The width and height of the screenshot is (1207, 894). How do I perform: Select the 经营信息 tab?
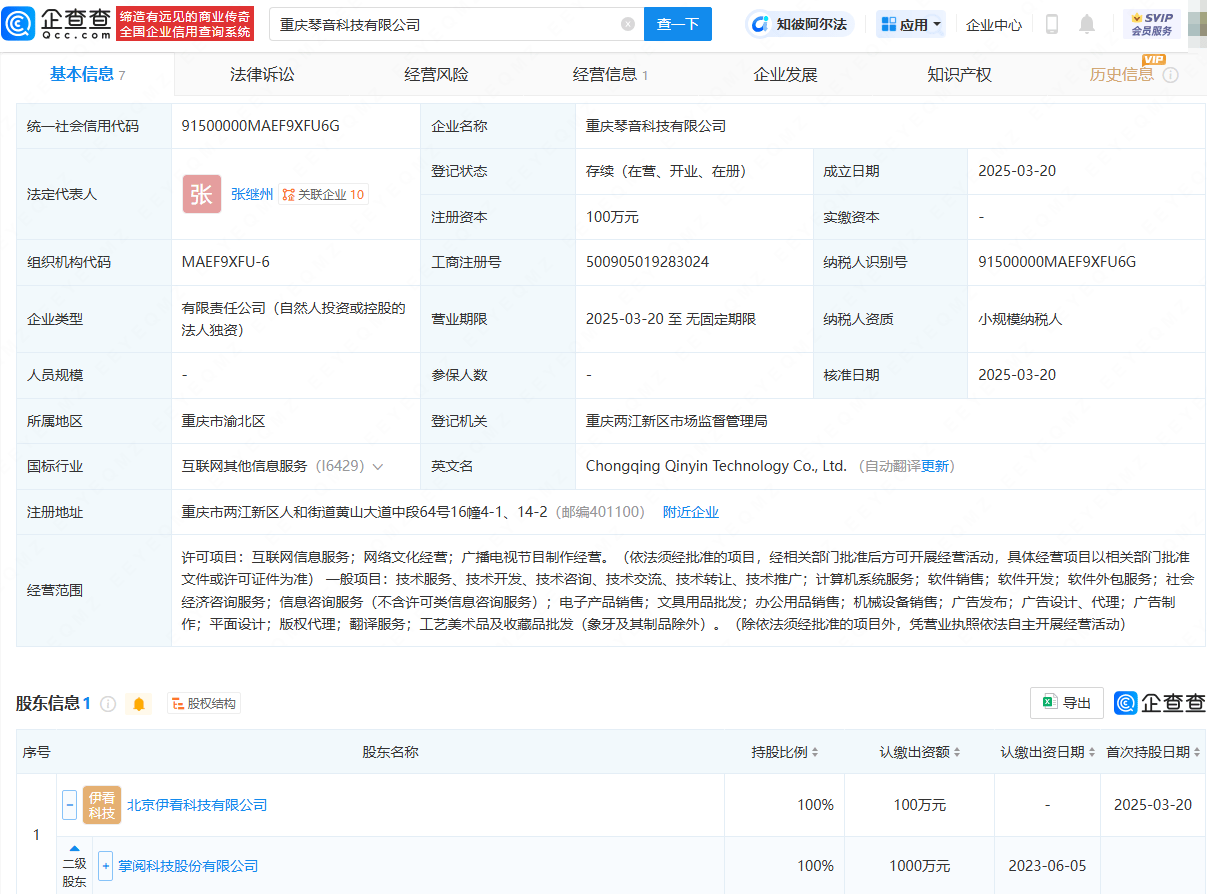(610, 75)
